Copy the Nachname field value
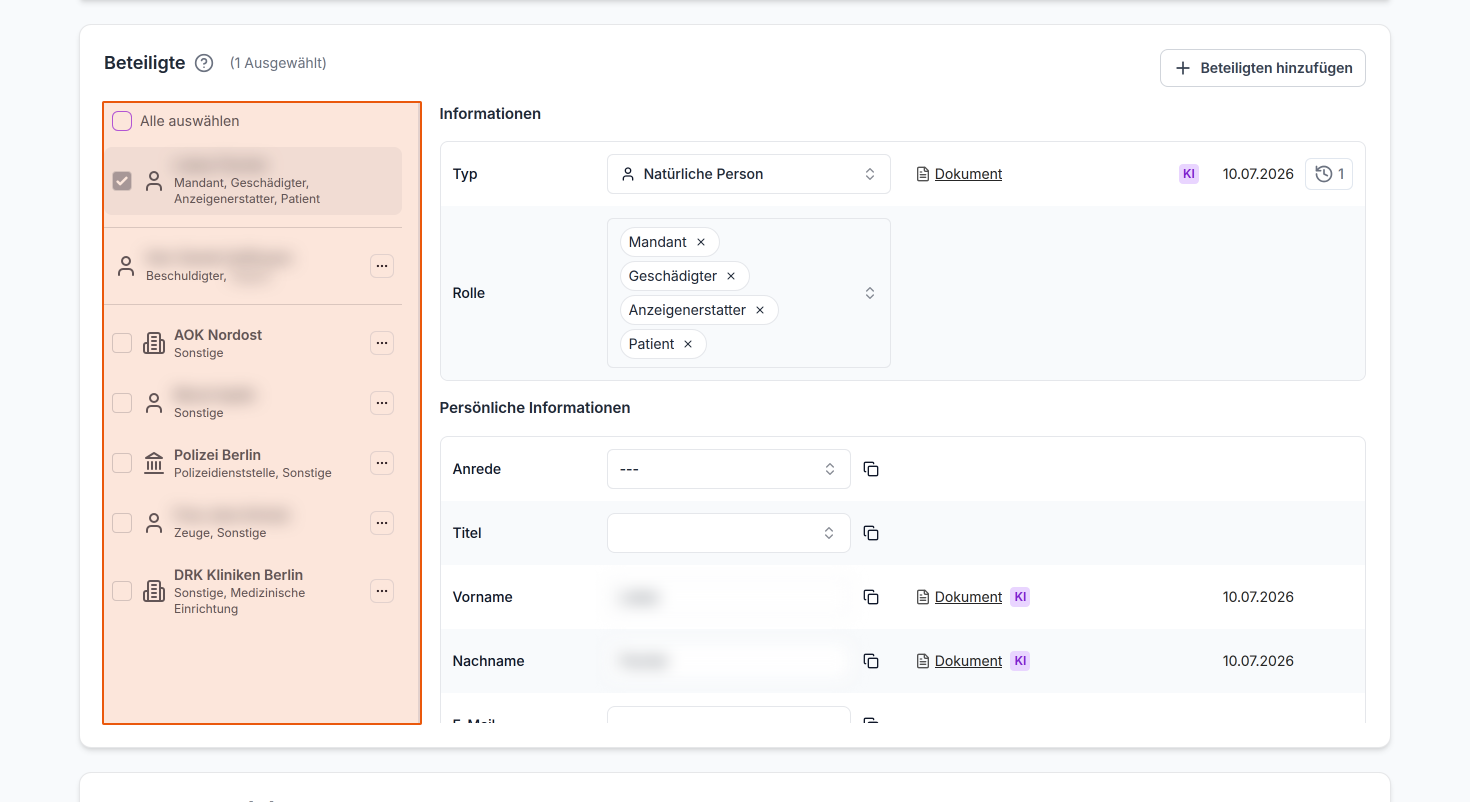The width and height of the screenshot is (1470, 802). click(x=871, y=661)
